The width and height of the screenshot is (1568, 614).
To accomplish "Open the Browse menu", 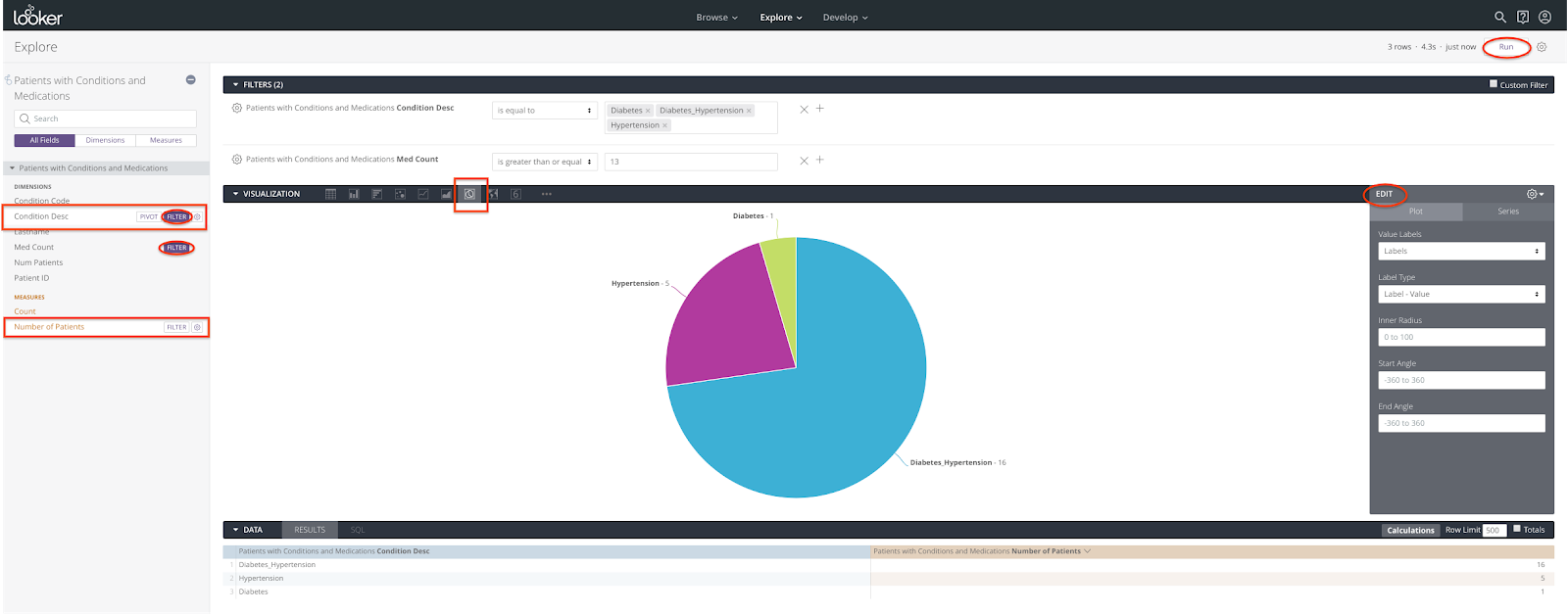I will tap(716, 18).
